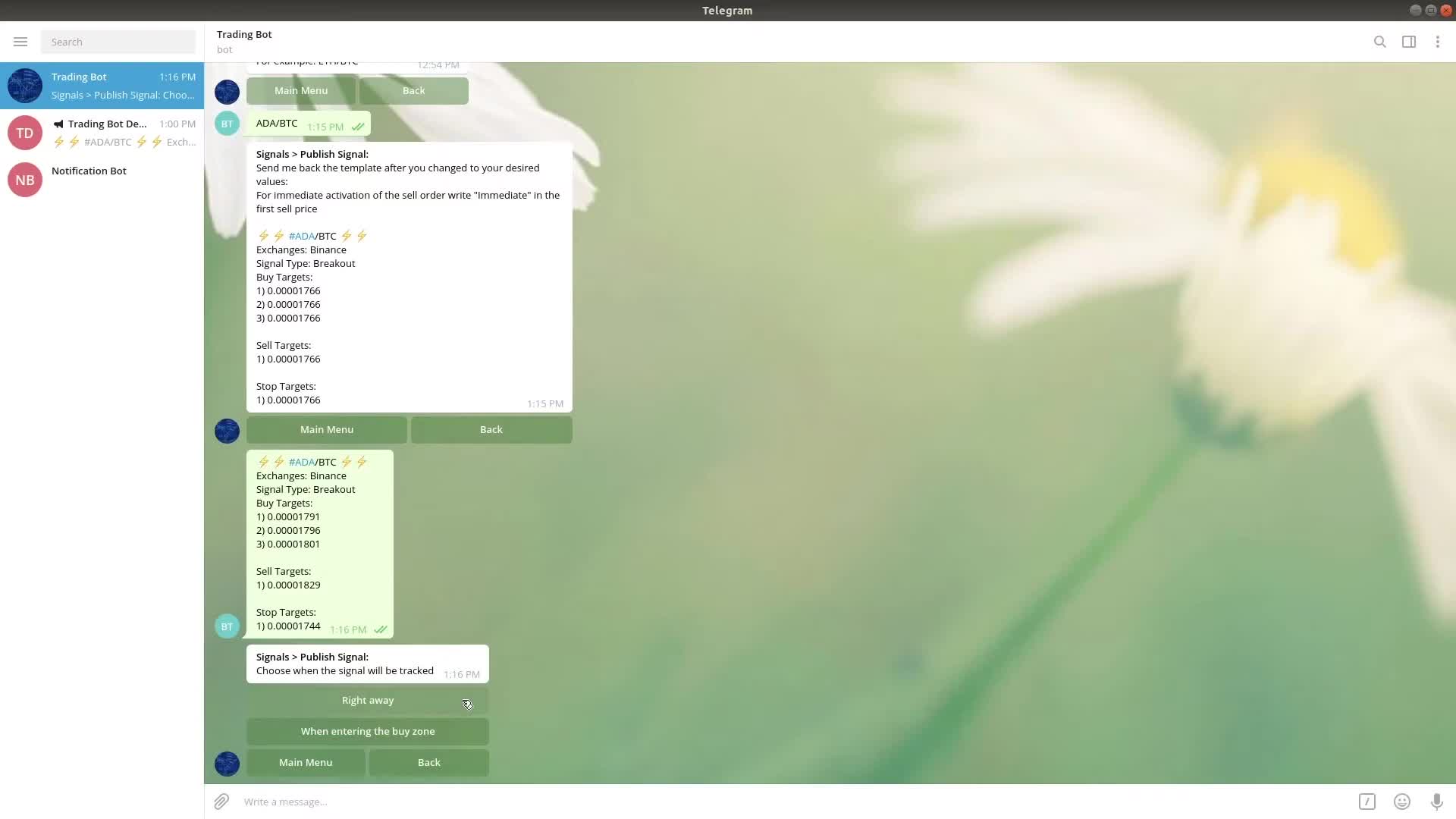The image size is (1456, 819).
Task: Click Sell Target 0.00001829 line
Action: [288, 585]
